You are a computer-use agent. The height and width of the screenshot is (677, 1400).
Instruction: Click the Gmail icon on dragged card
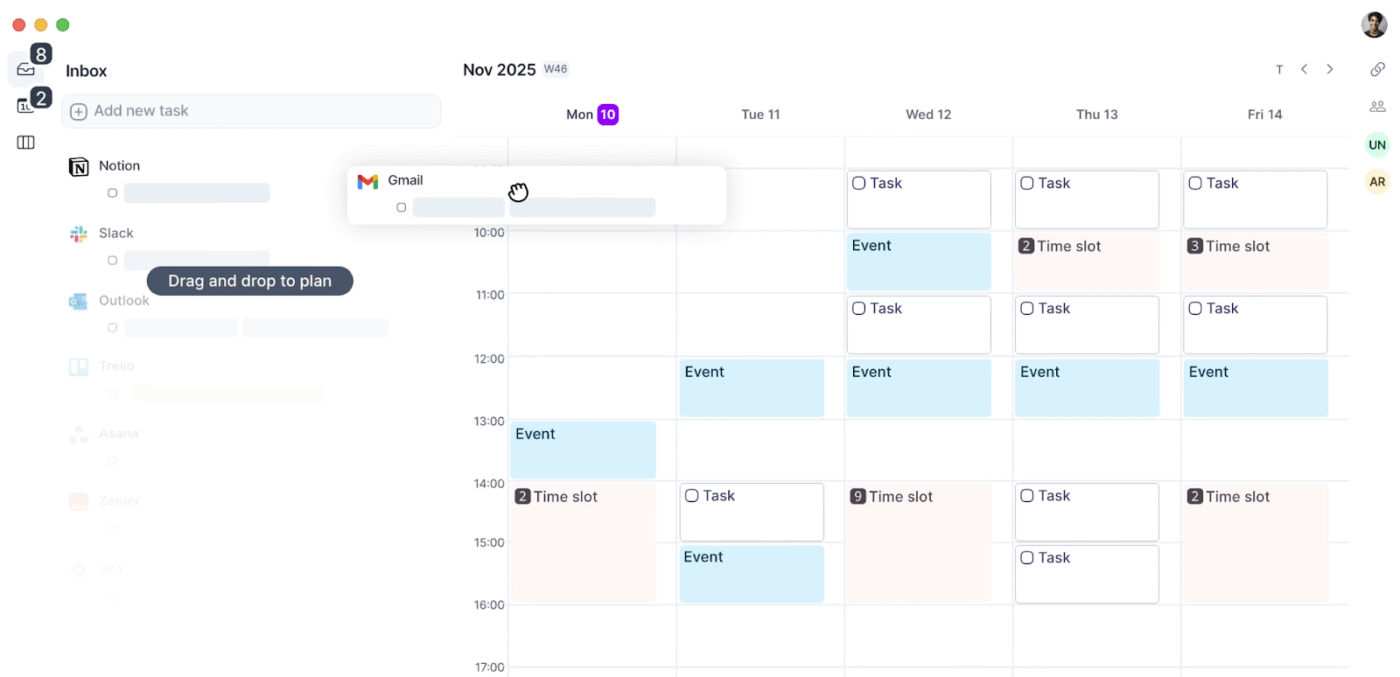[368, 181]
